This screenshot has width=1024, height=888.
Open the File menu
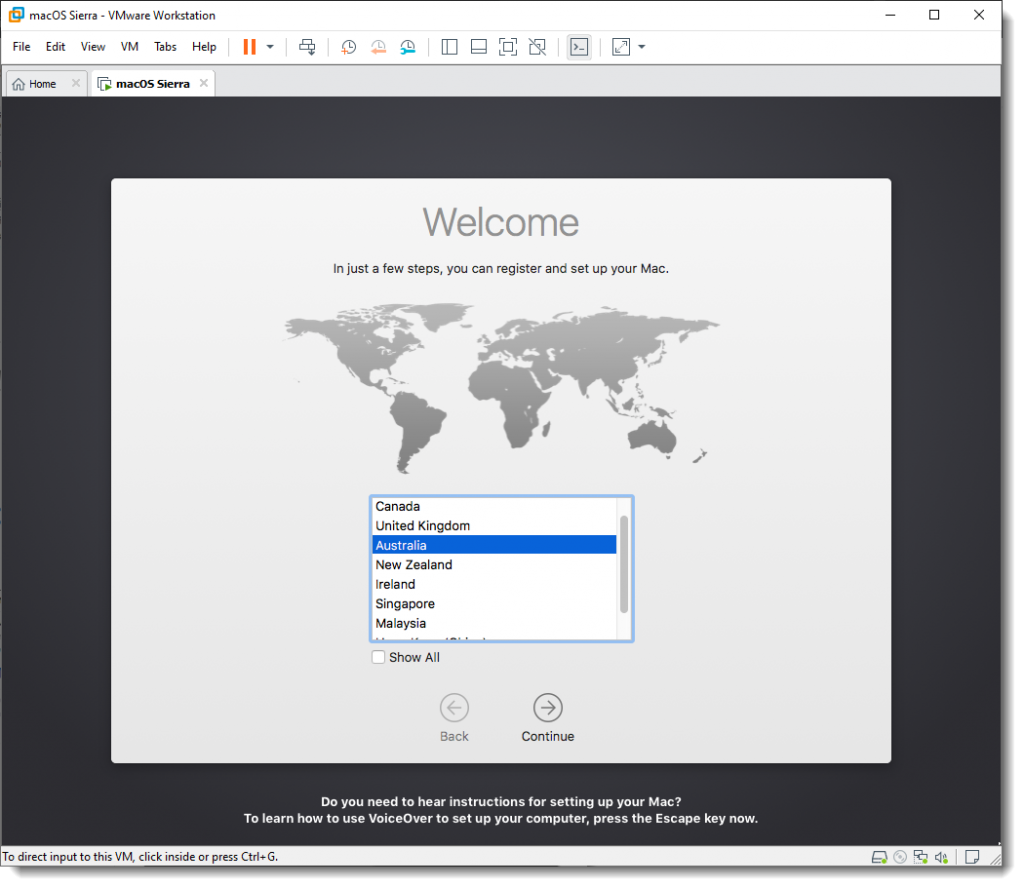(x=22, y=47)
